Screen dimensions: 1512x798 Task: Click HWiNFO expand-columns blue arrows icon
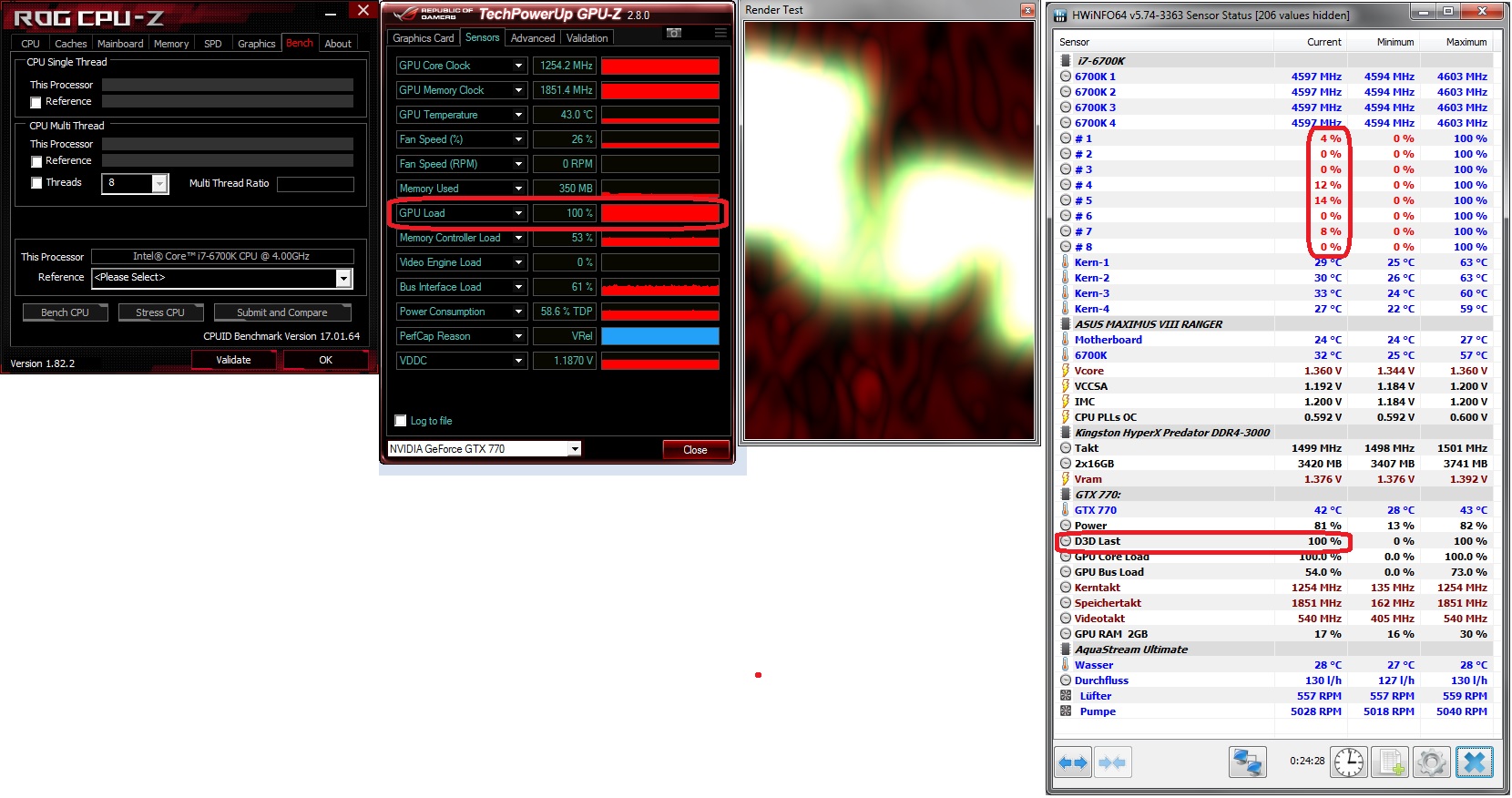1074,762
